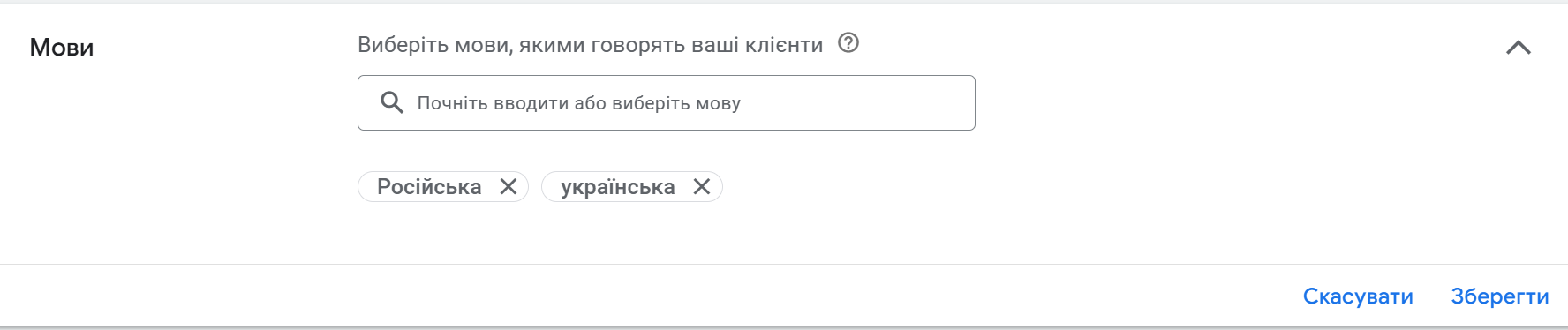Collapse the Мови section with the chevron

point(1519,48)
